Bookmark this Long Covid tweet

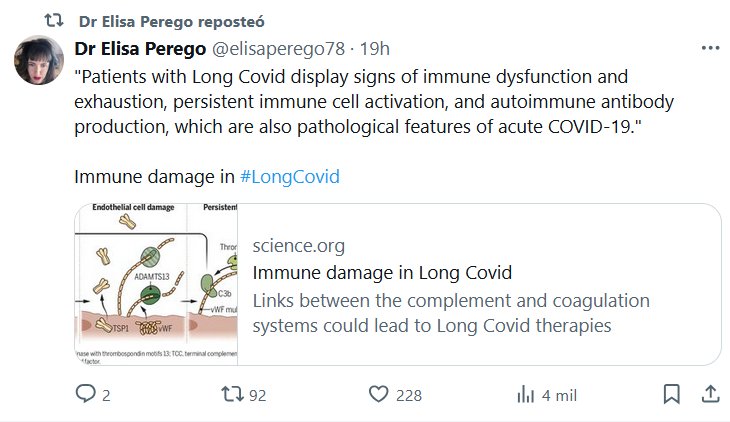coord(672,394)
